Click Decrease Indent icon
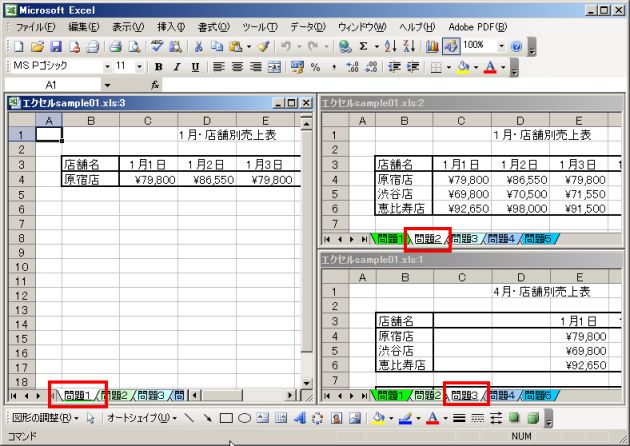The image size is (630, 446). [x=395, y=67]
